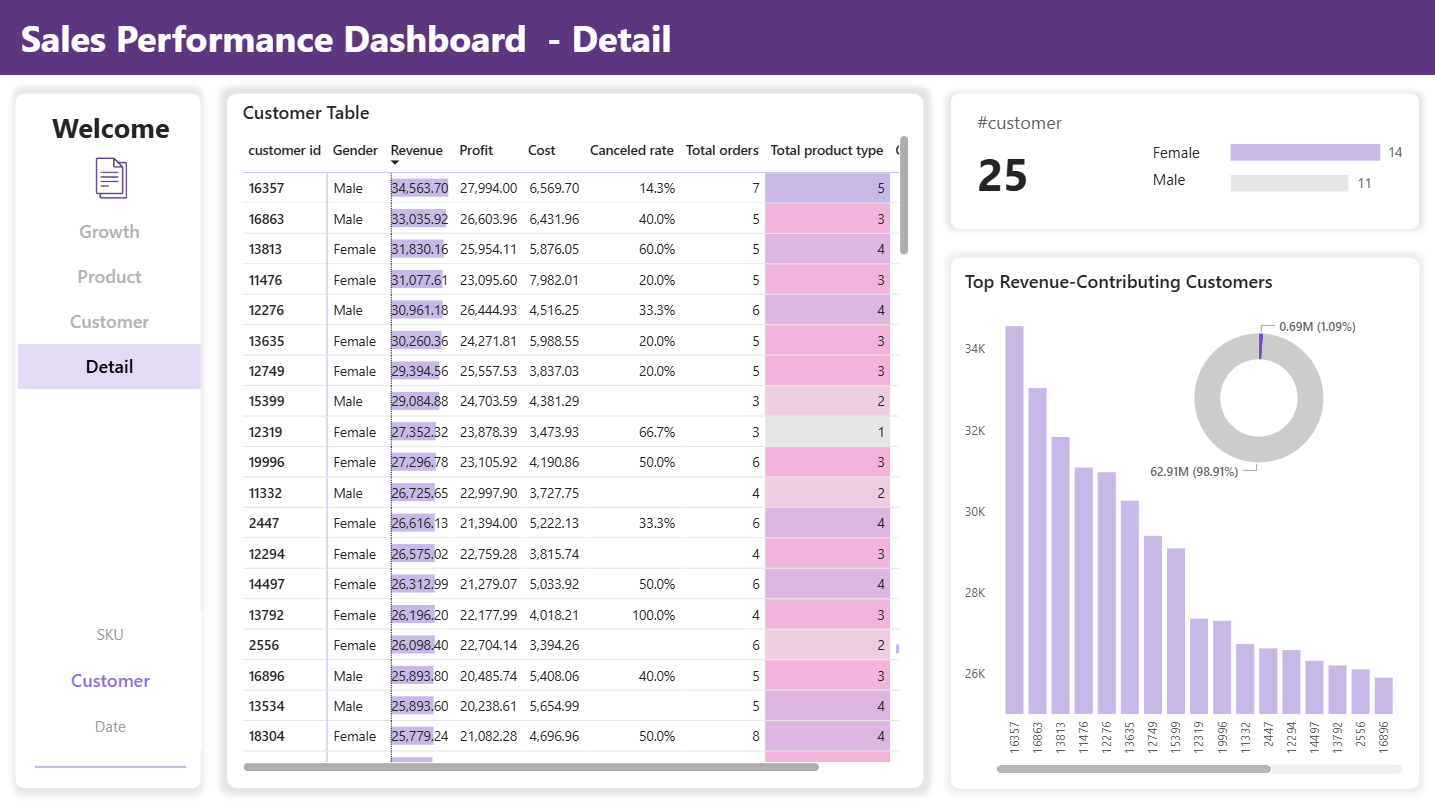The height and width of the screenshot is (802, 1435).
Task: Sort table by Canceled rate header
Action: [x=631, y=150]
